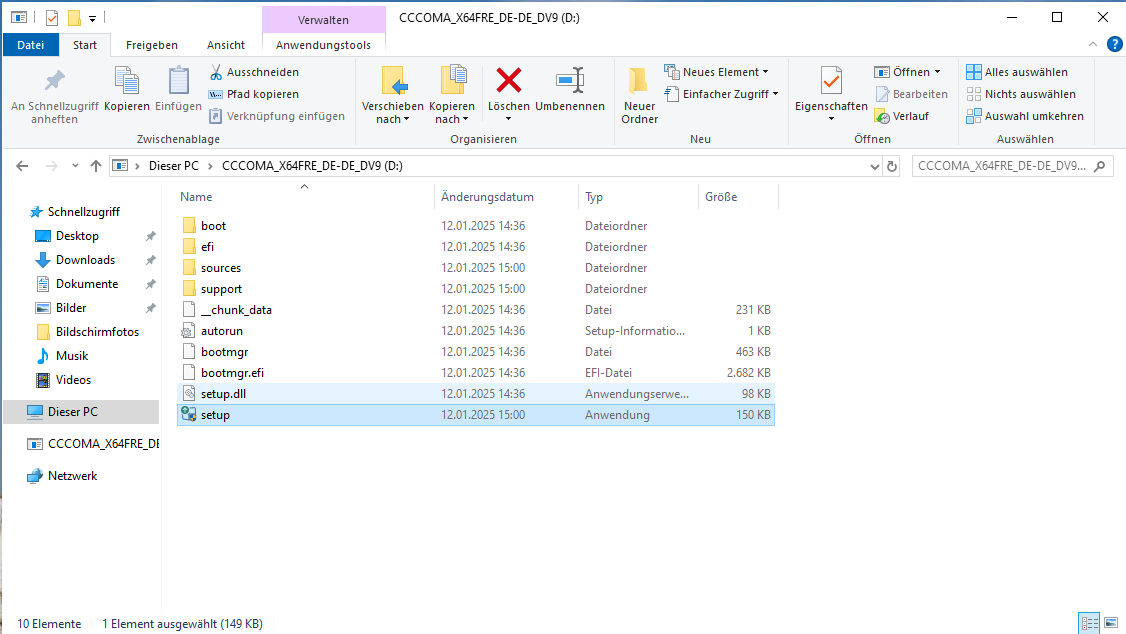Invert selection with Auswahl umkehren
This screenshot has height=634, width=1126.
[x=1025, y=116]
